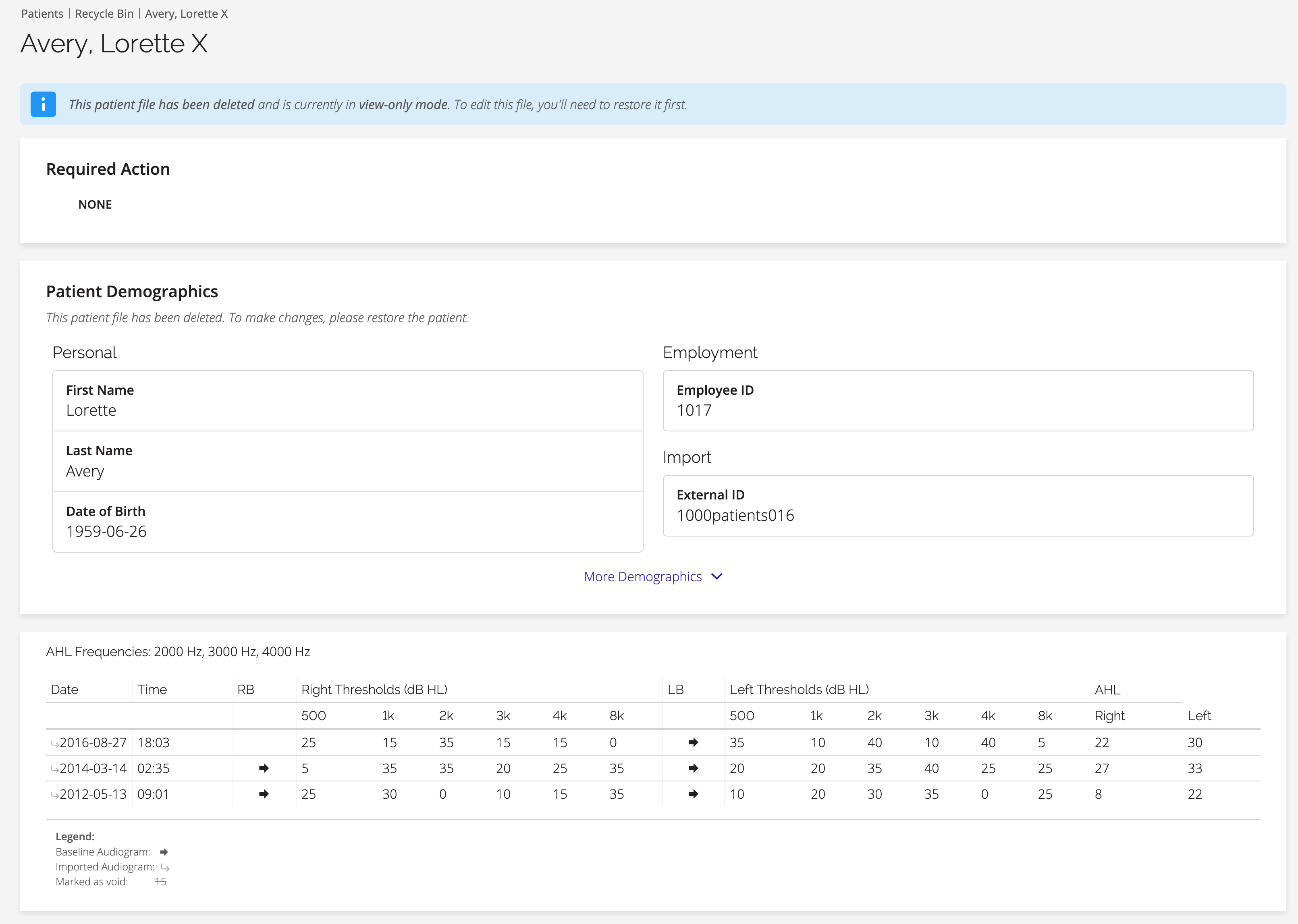Click imported audiogram icon for 2014-03-14 row
Viewport: 1298px width, 924px height.
[x=55, y=769]
